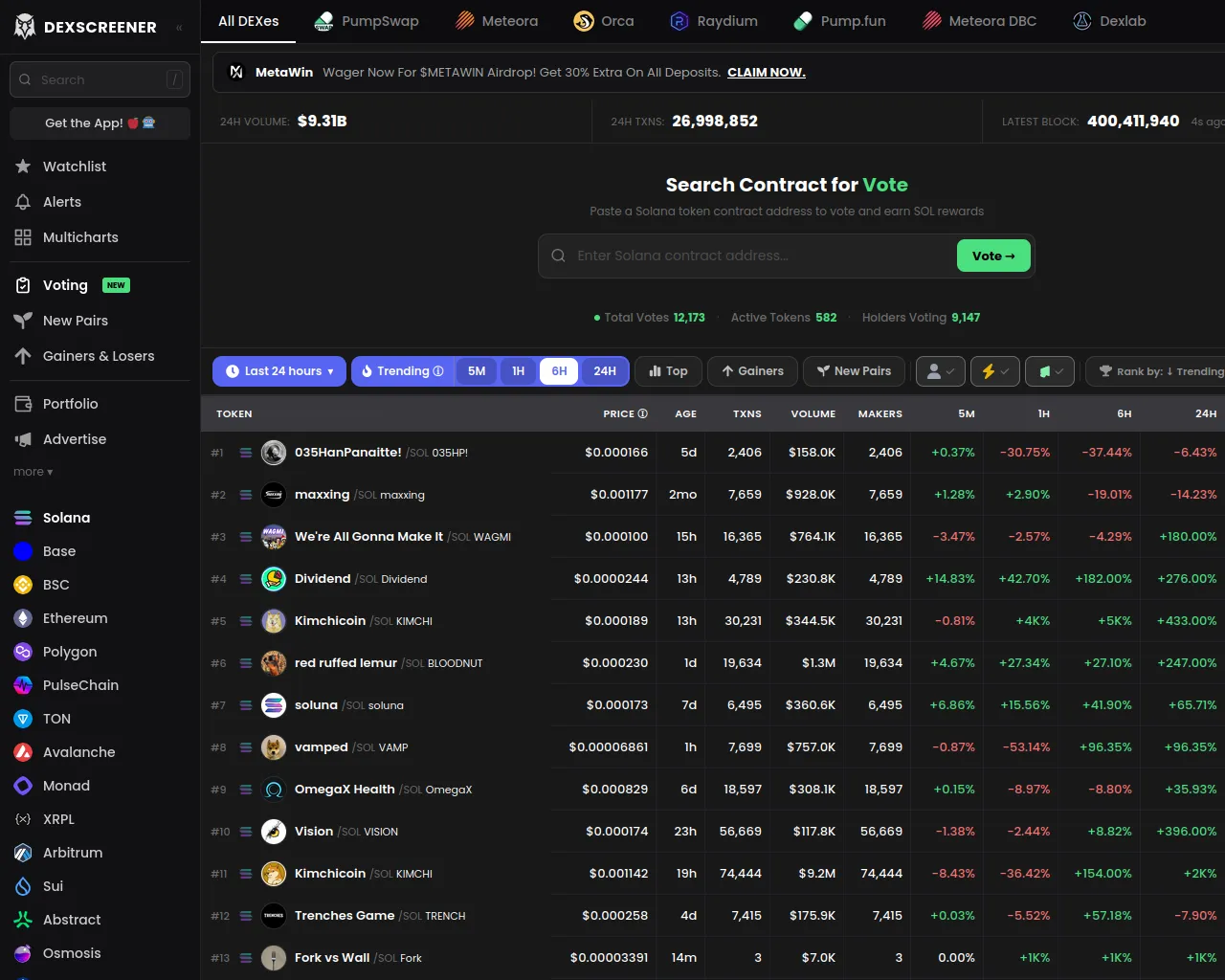This screenshot has width=1225, height=980.
Task: Sort by the MAKERS column header
Action: point(880,413)
